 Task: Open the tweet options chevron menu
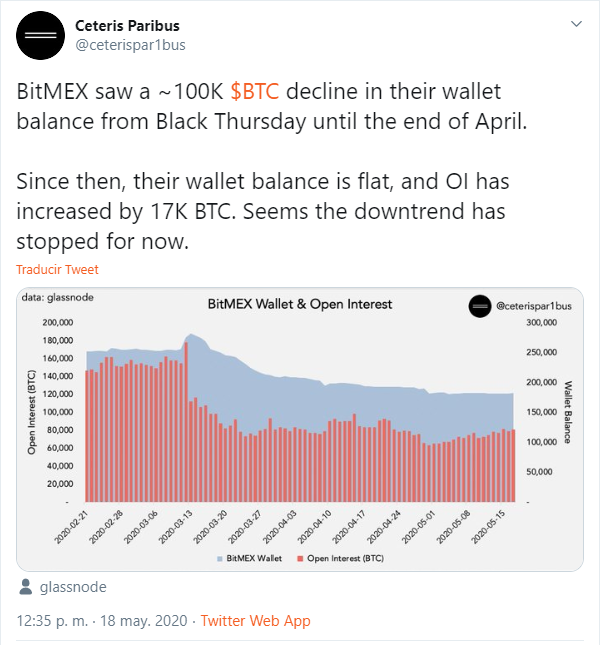coord(576,24)
